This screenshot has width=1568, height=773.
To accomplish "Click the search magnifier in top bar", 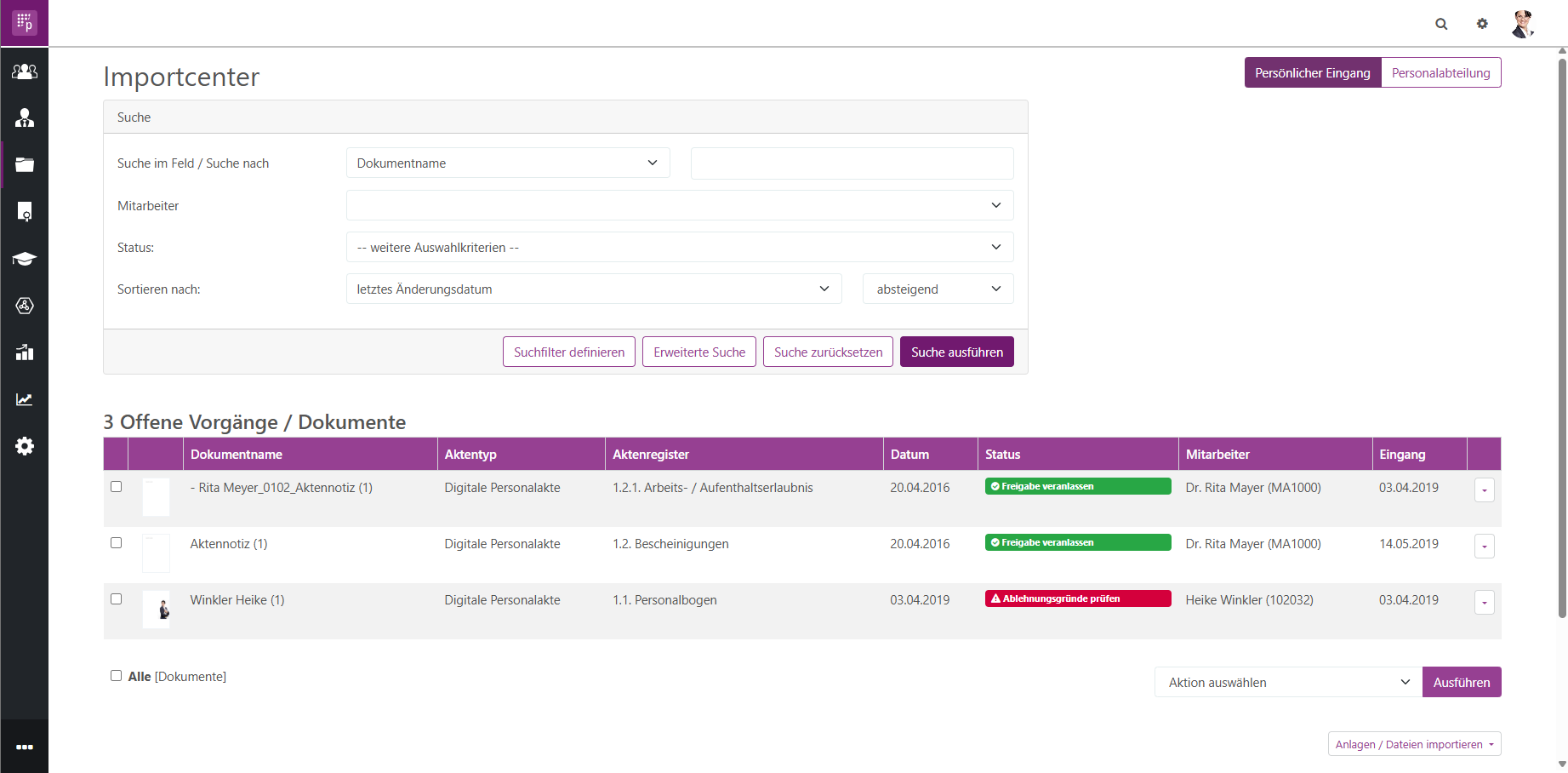I will point(1441,24).
